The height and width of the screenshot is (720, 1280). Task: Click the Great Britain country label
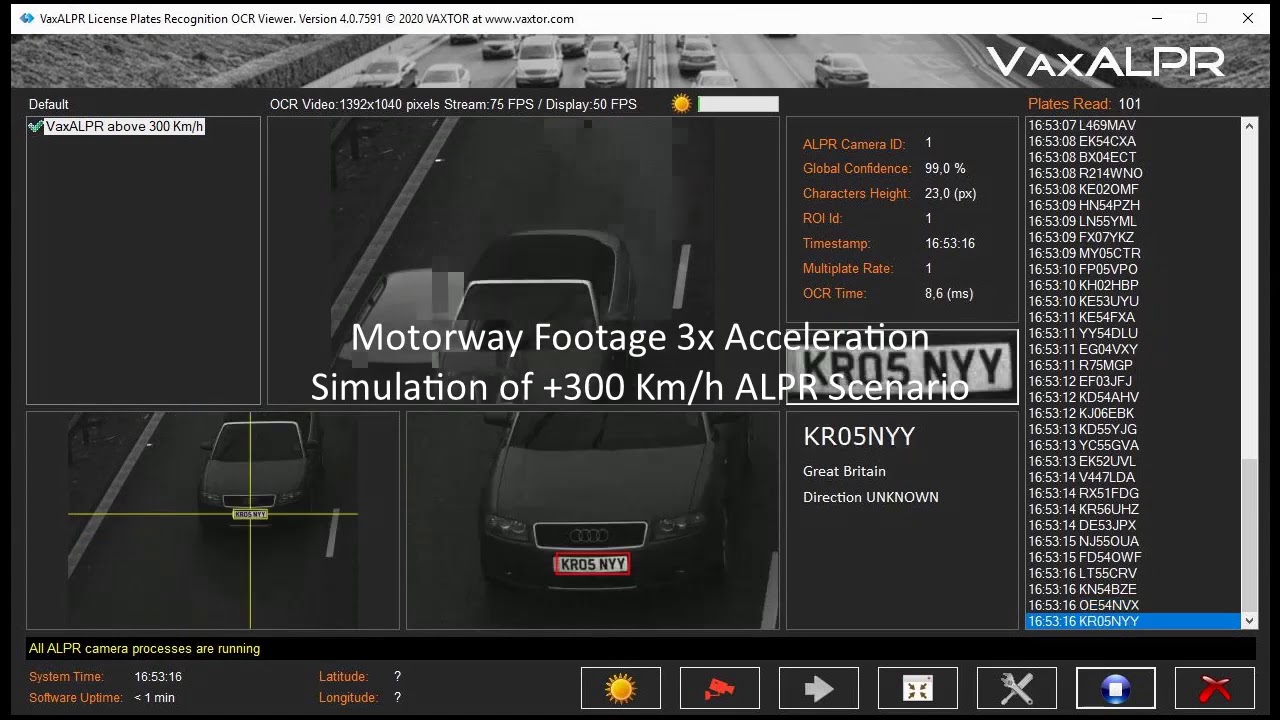844,471
